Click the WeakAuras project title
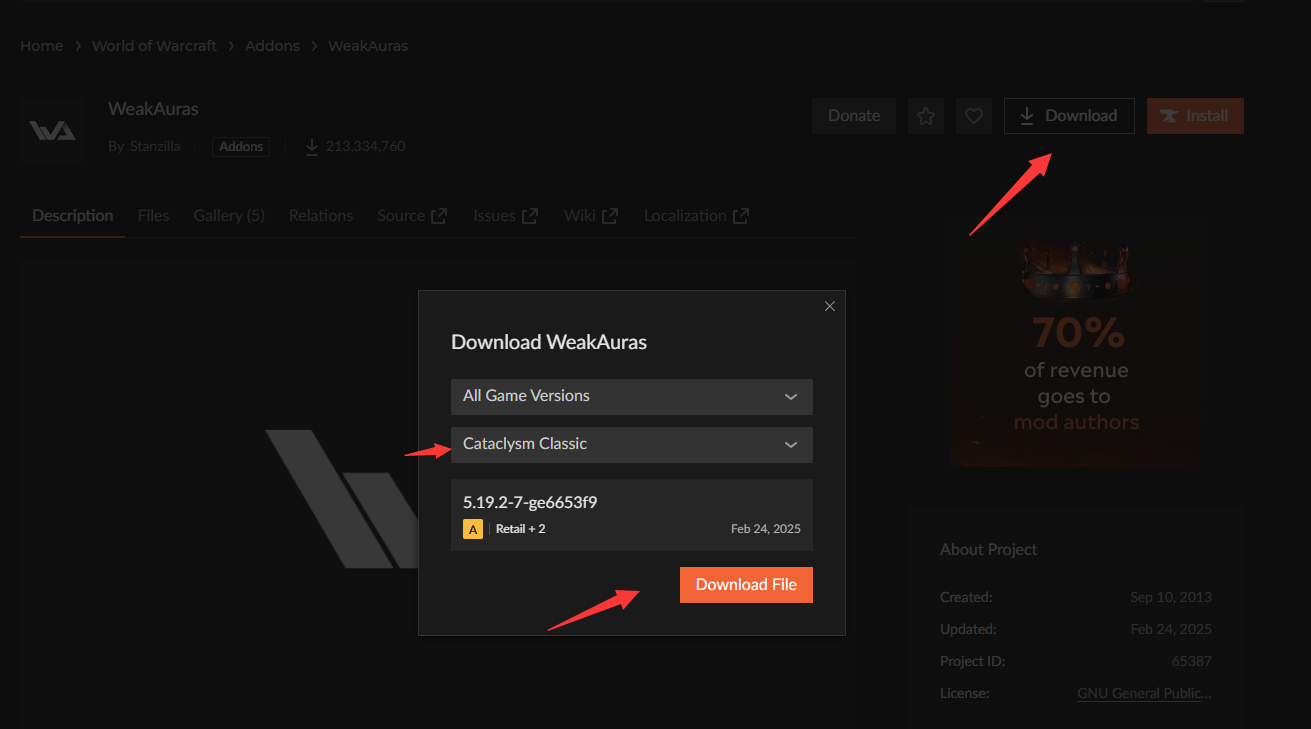Image resolution: width=1311 pixels, height=729 pixels. coord(153,109)
